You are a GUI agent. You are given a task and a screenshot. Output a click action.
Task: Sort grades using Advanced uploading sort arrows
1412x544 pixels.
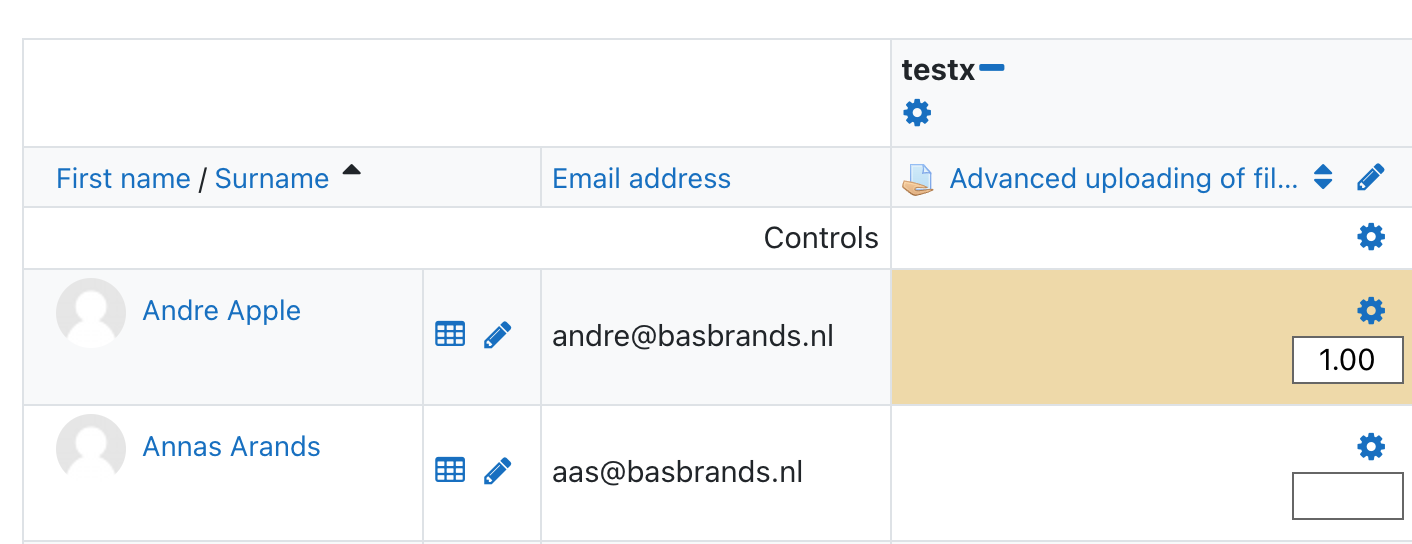tap(1323, 178)
